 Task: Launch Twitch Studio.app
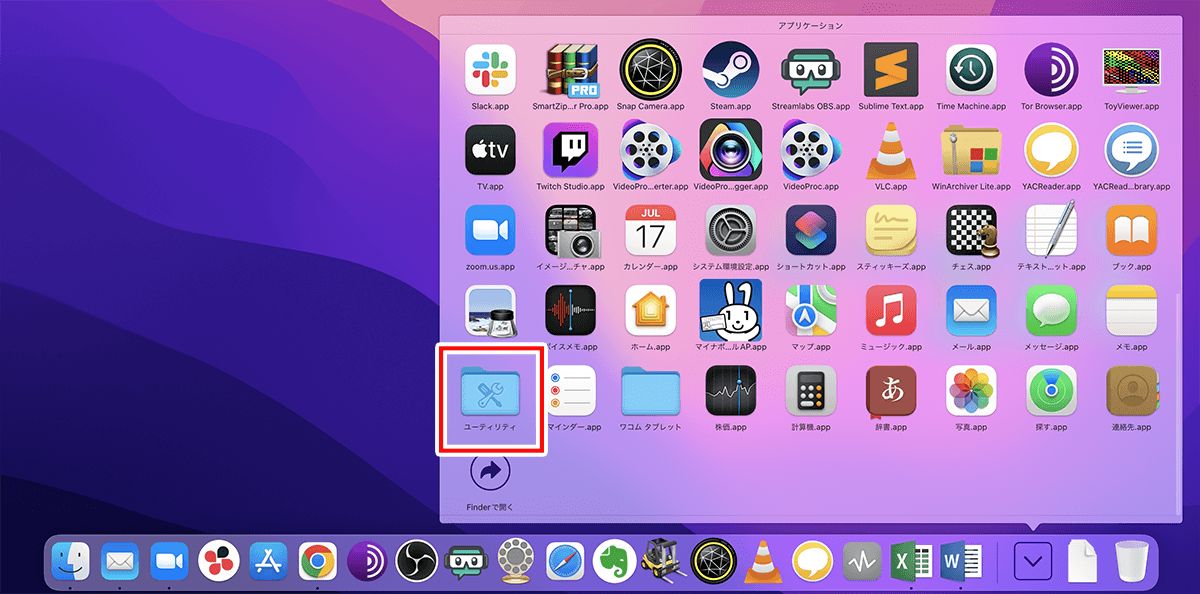(x=570, y=150)
